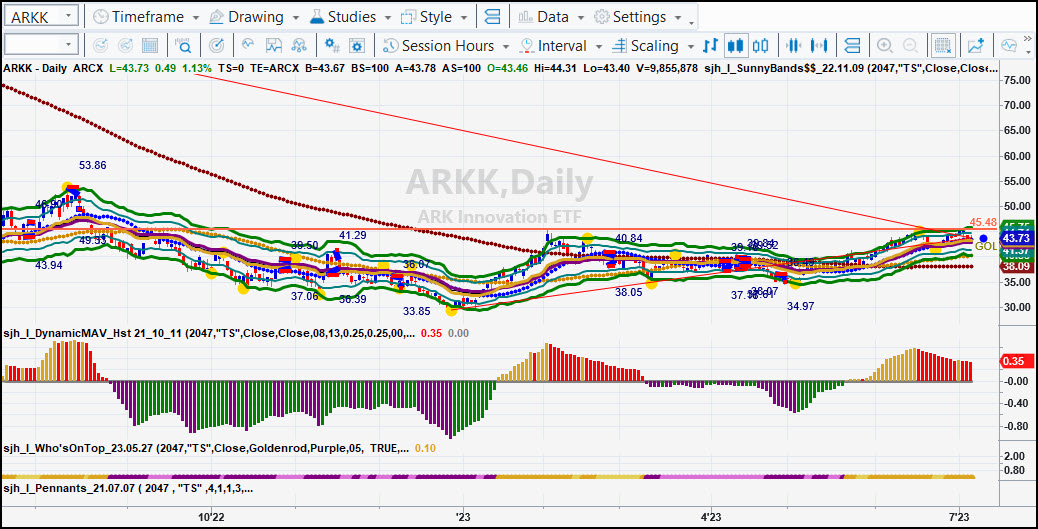This screenshot has height=529, width=1038.
Task: Click the Scaling lines icon
Action: 619,46
